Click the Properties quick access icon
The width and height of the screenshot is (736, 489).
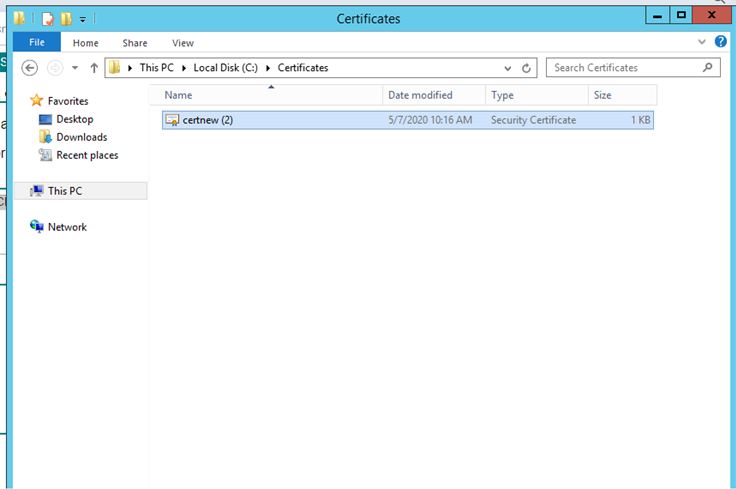pos(48,19)
